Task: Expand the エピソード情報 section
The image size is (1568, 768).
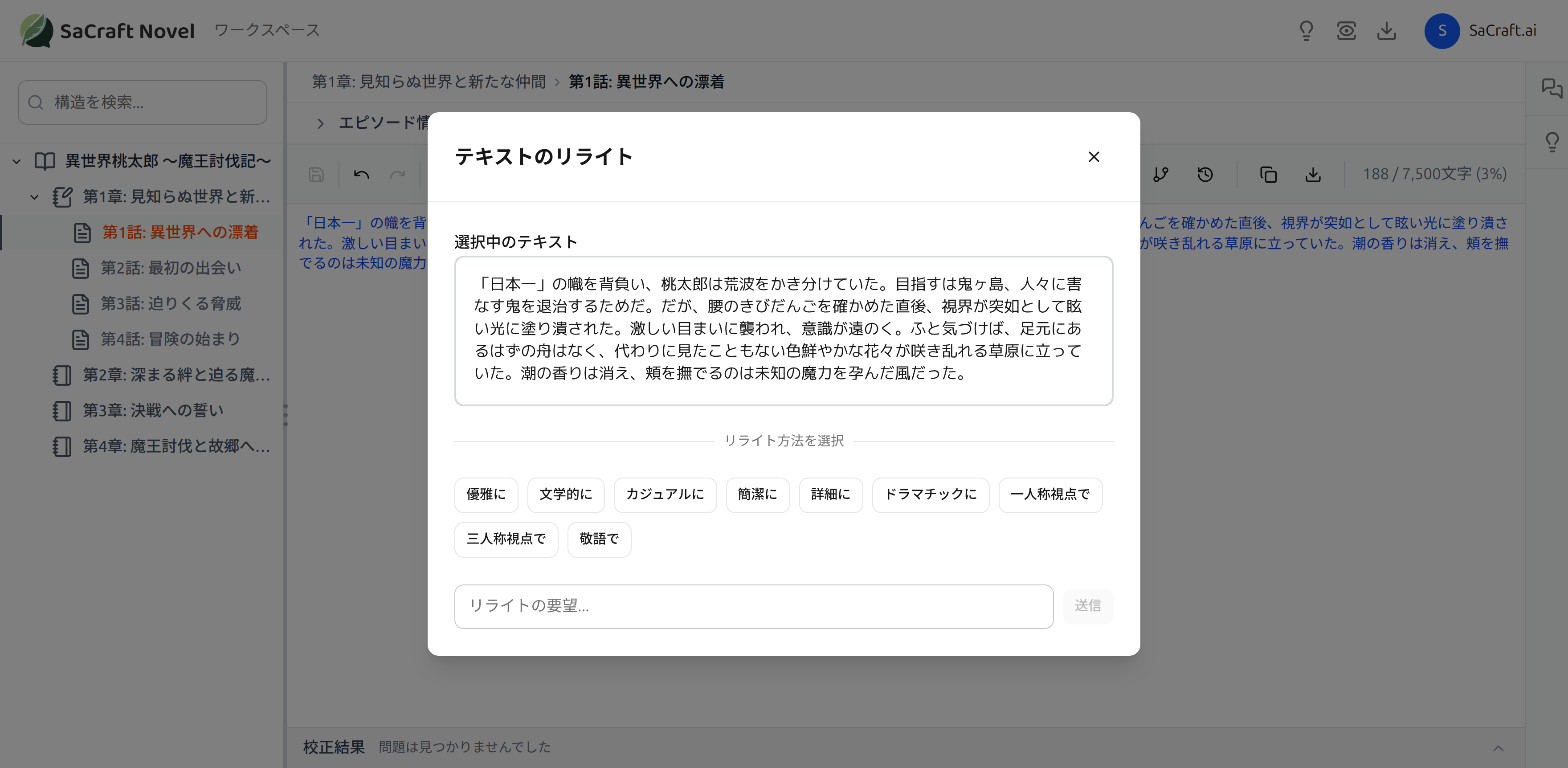Action: [321, 123]
